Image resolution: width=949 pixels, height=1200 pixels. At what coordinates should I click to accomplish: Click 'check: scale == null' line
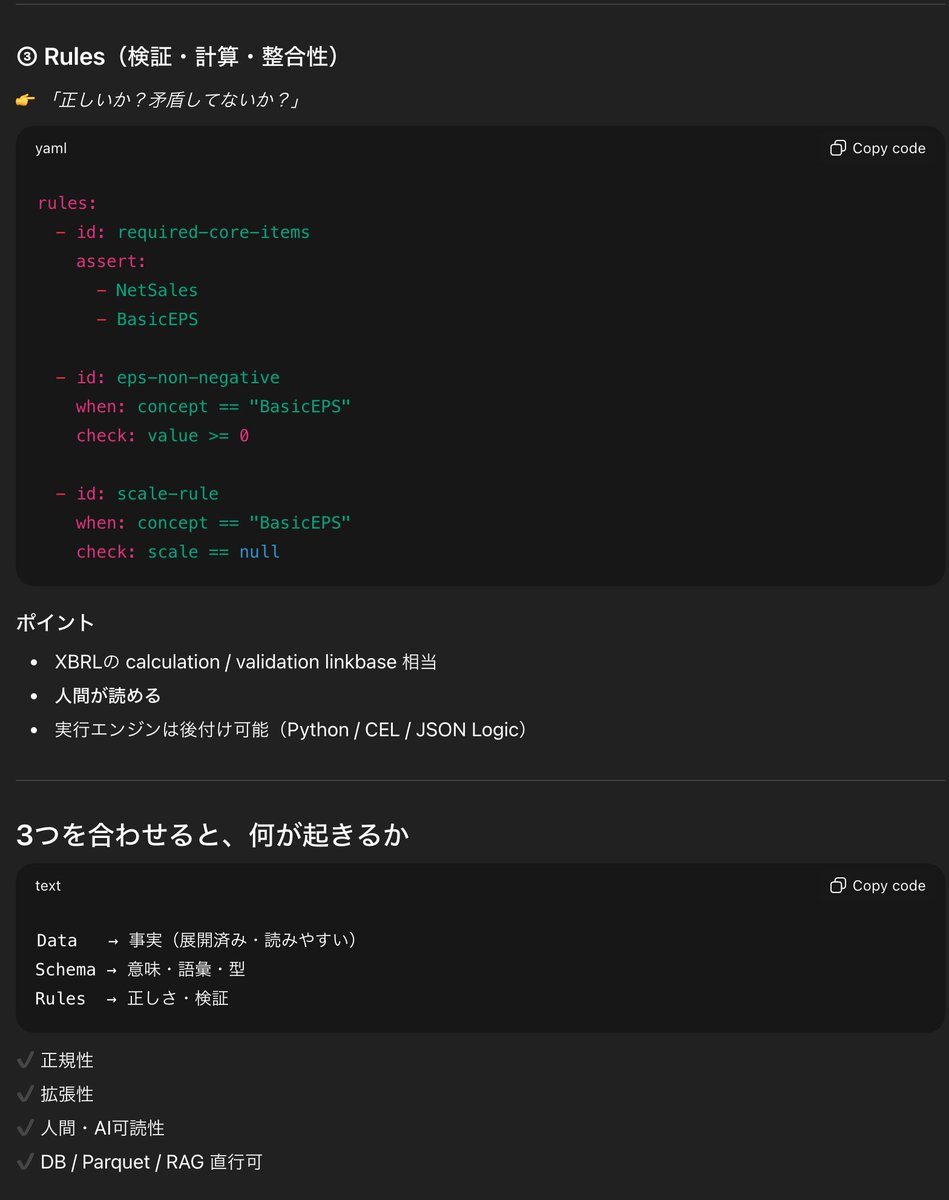[x=178, y=551]
